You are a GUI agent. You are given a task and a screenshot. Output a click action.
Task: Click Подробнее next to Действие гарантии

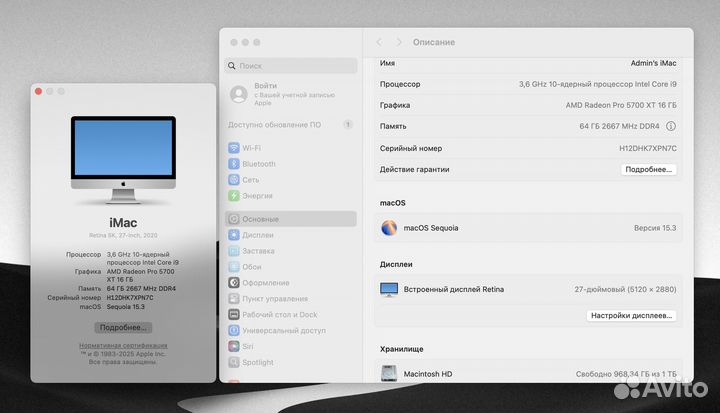tap(648, 170)
